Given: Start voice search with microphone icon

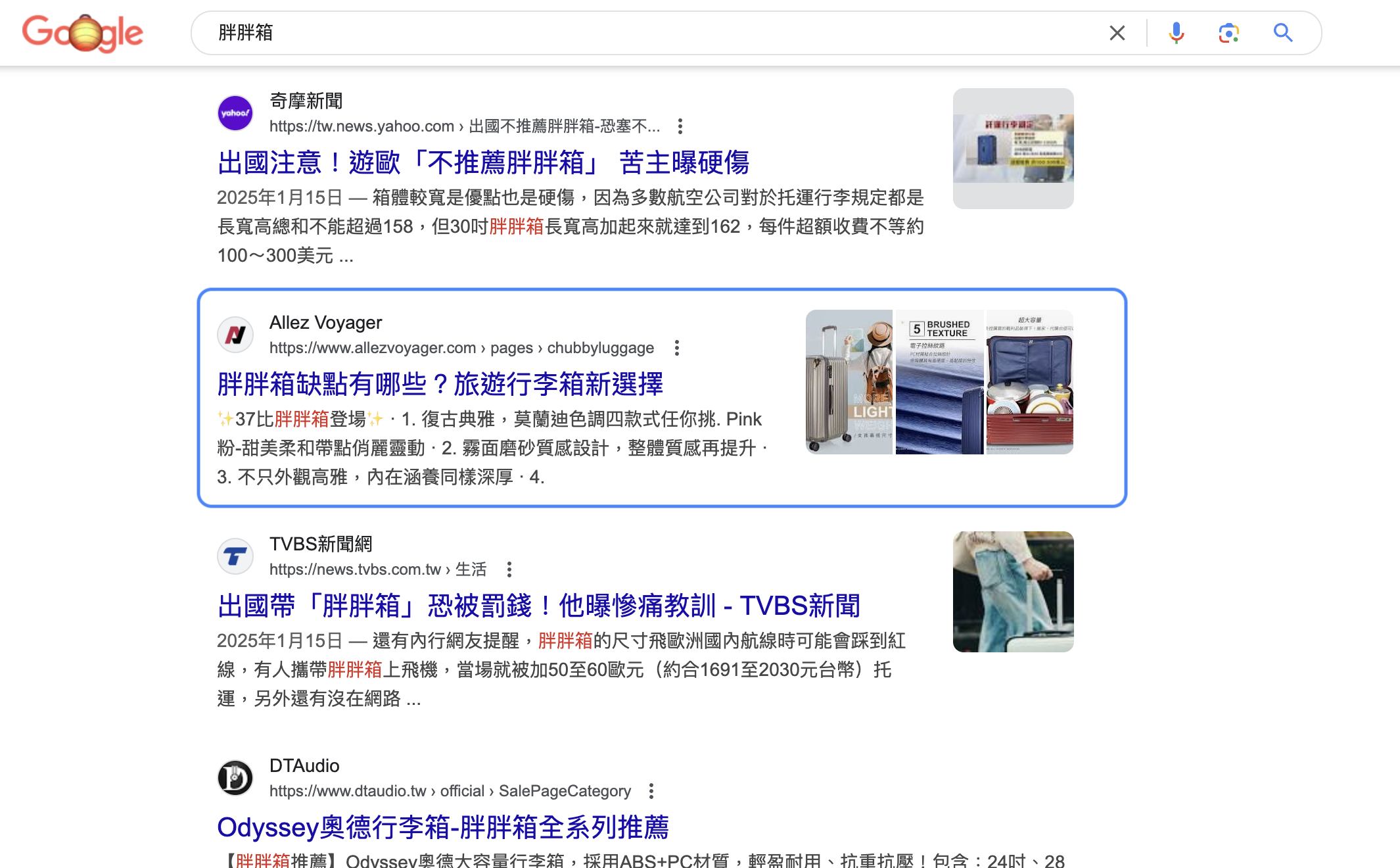Looking at the screenshot, I should pyautogui.click(x=1176, y=33).
